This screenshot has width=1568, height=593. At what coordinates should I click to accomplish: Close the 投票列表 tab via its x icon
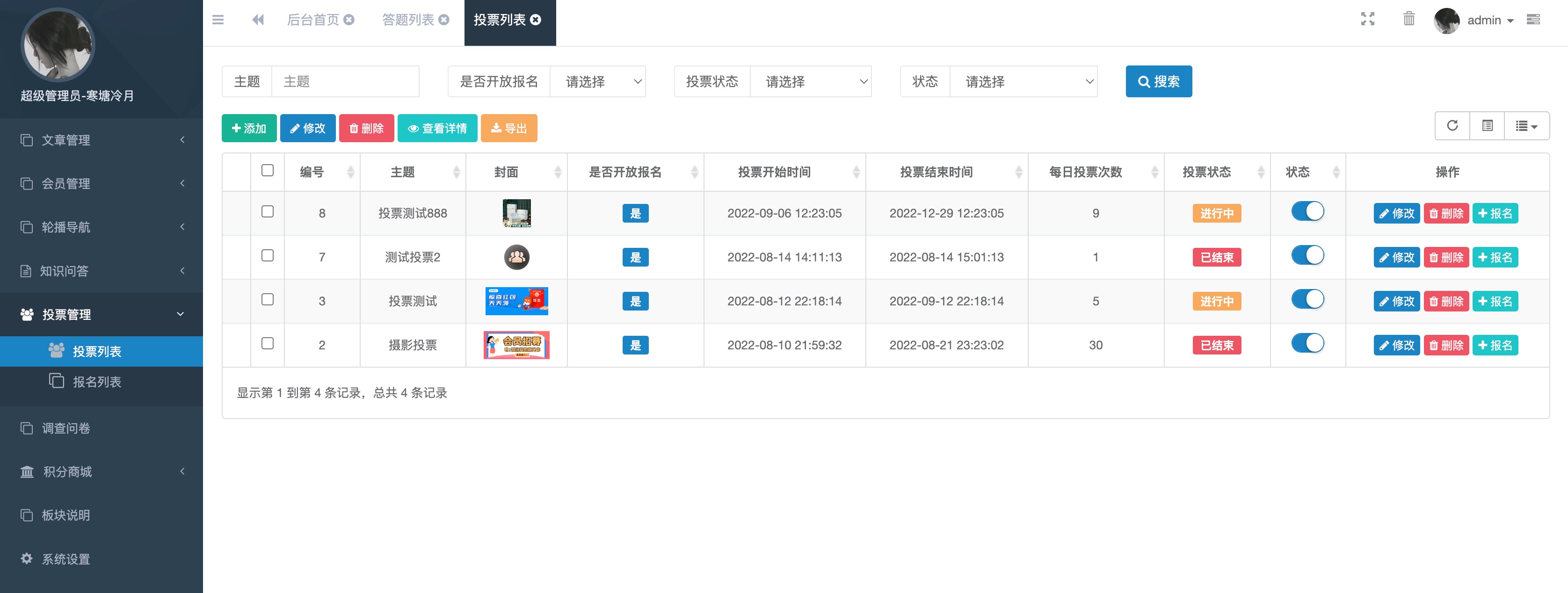pyautogui.click(x=536, y=20)
